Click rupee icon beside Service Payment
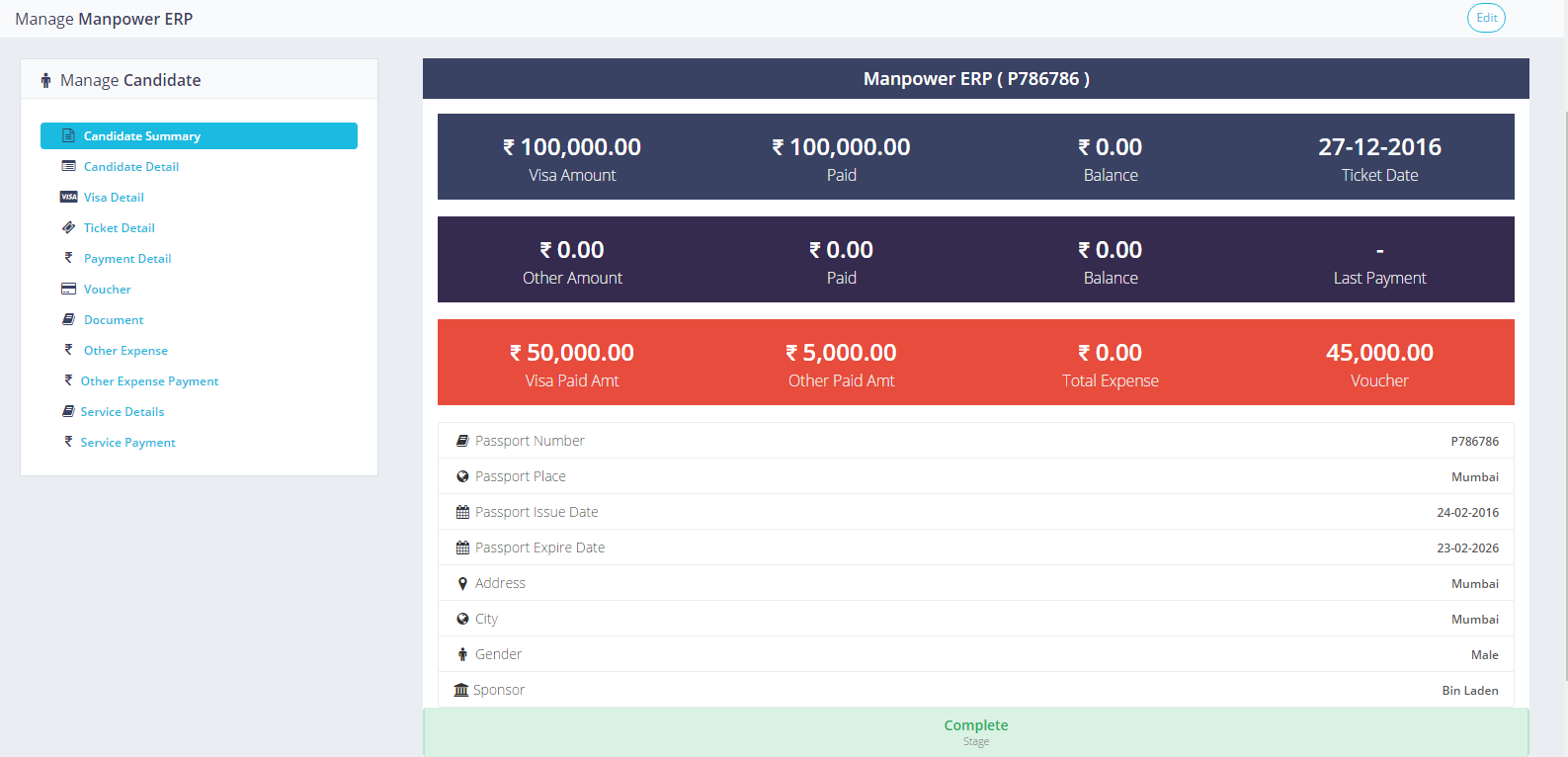The height and width of the screenshot is (757, 1568). (x=68, y=442)
